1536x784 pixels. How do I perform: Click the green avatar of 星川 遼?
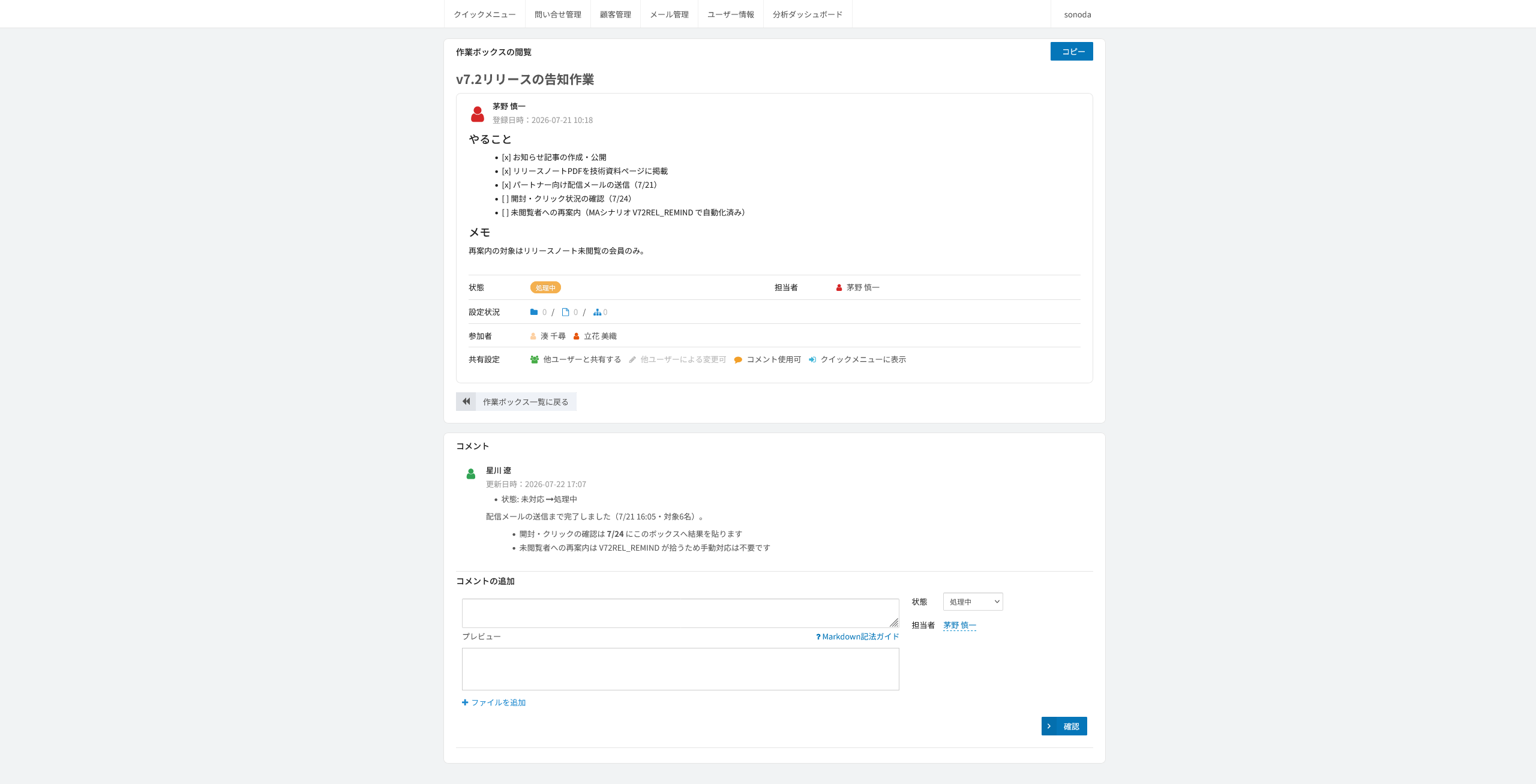click(471, 474)
